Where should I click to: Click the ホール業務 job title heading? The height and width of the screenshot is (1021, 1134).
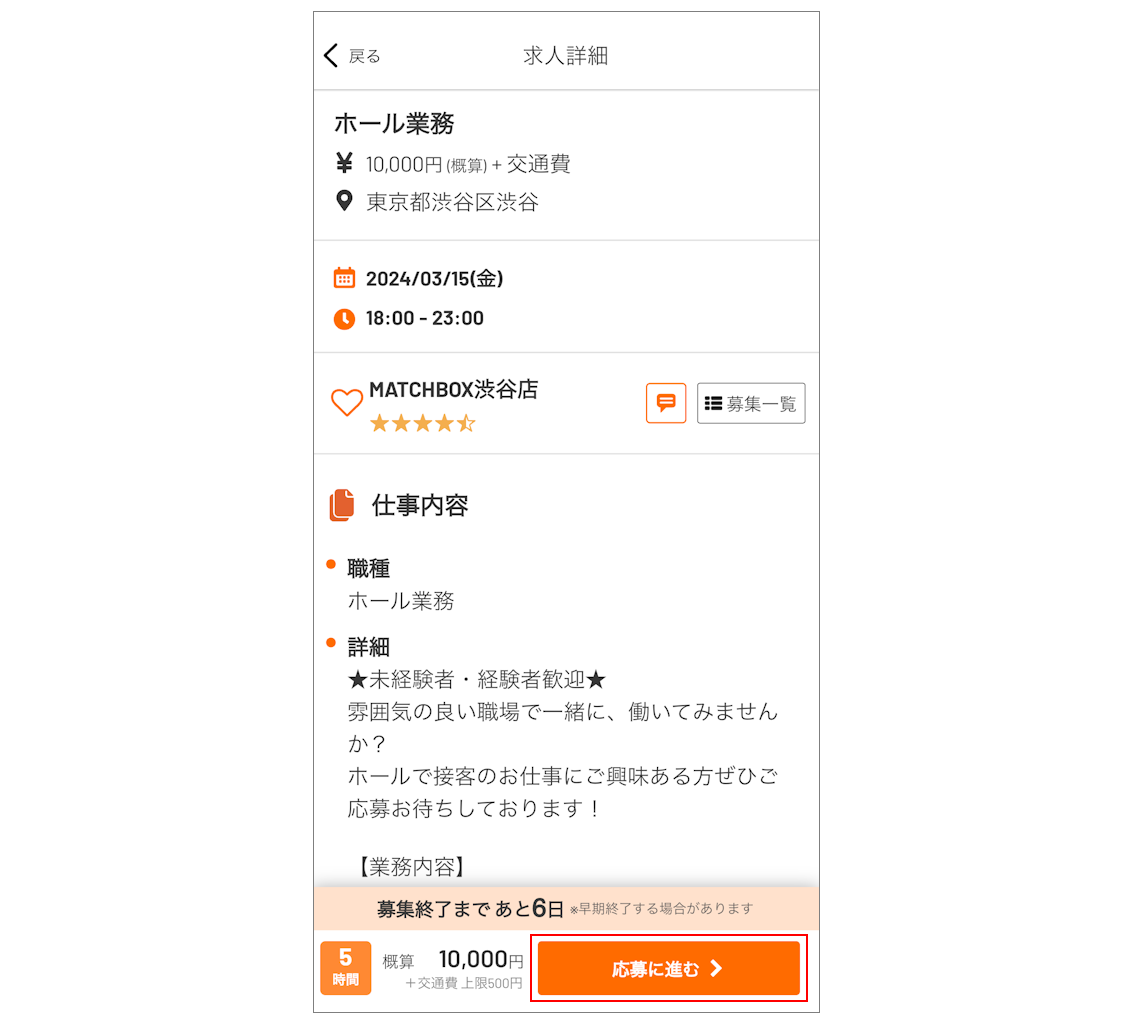click(394, 123)
